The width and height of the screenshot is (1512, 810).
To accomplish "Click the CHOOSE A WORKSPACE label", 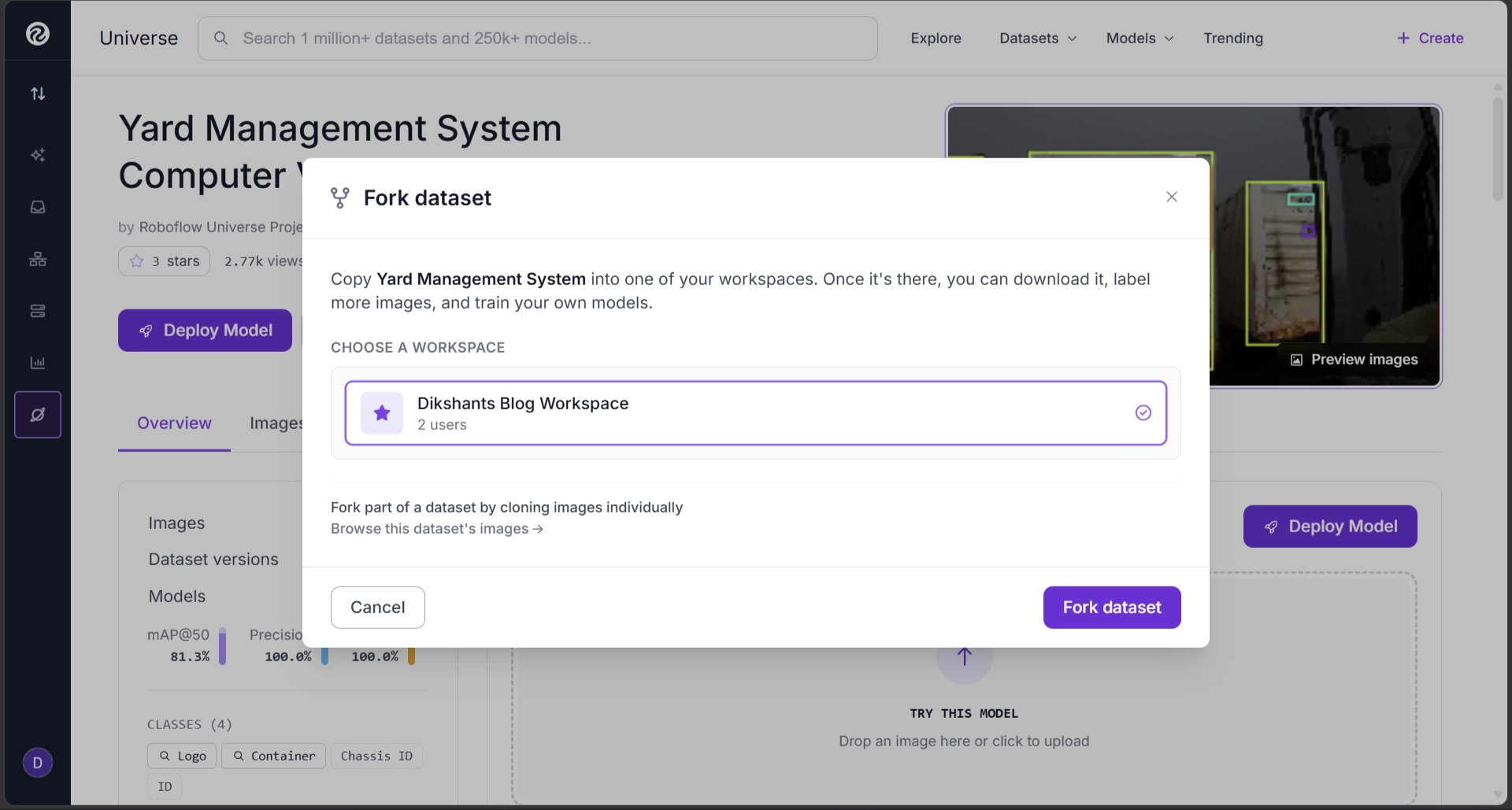I will point(418,348).
